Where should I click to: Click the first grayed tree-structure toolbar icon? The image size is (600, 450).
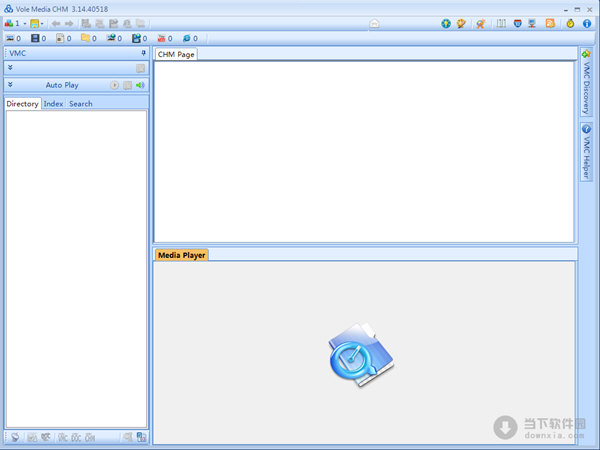click(86, 24)
